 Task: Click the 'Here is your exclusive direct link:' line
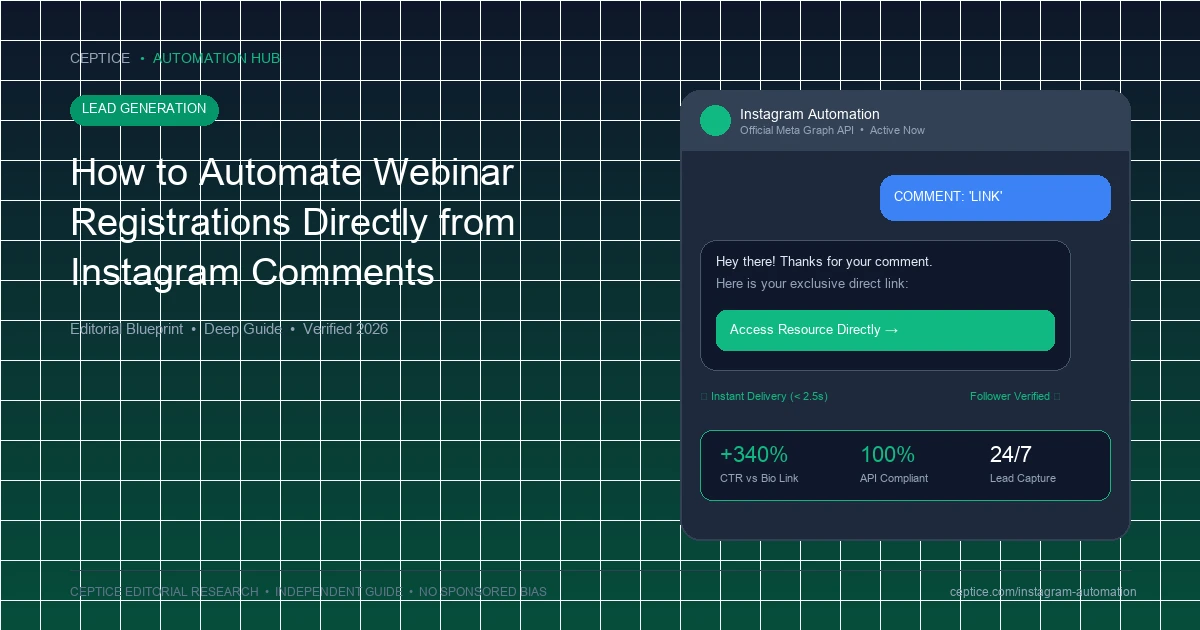coord(812,284)
